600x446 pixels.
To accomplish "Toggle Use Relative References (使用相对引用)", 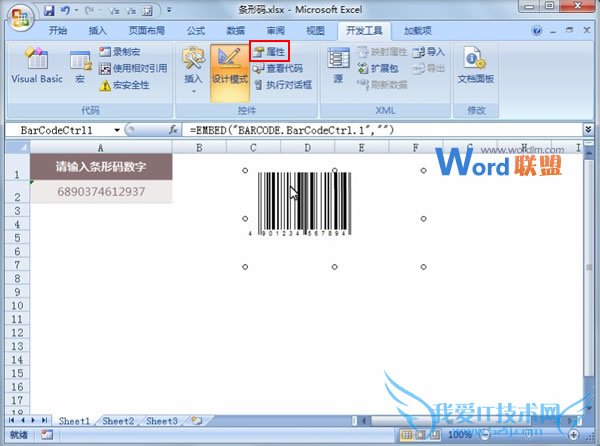I will click(133, 68).
